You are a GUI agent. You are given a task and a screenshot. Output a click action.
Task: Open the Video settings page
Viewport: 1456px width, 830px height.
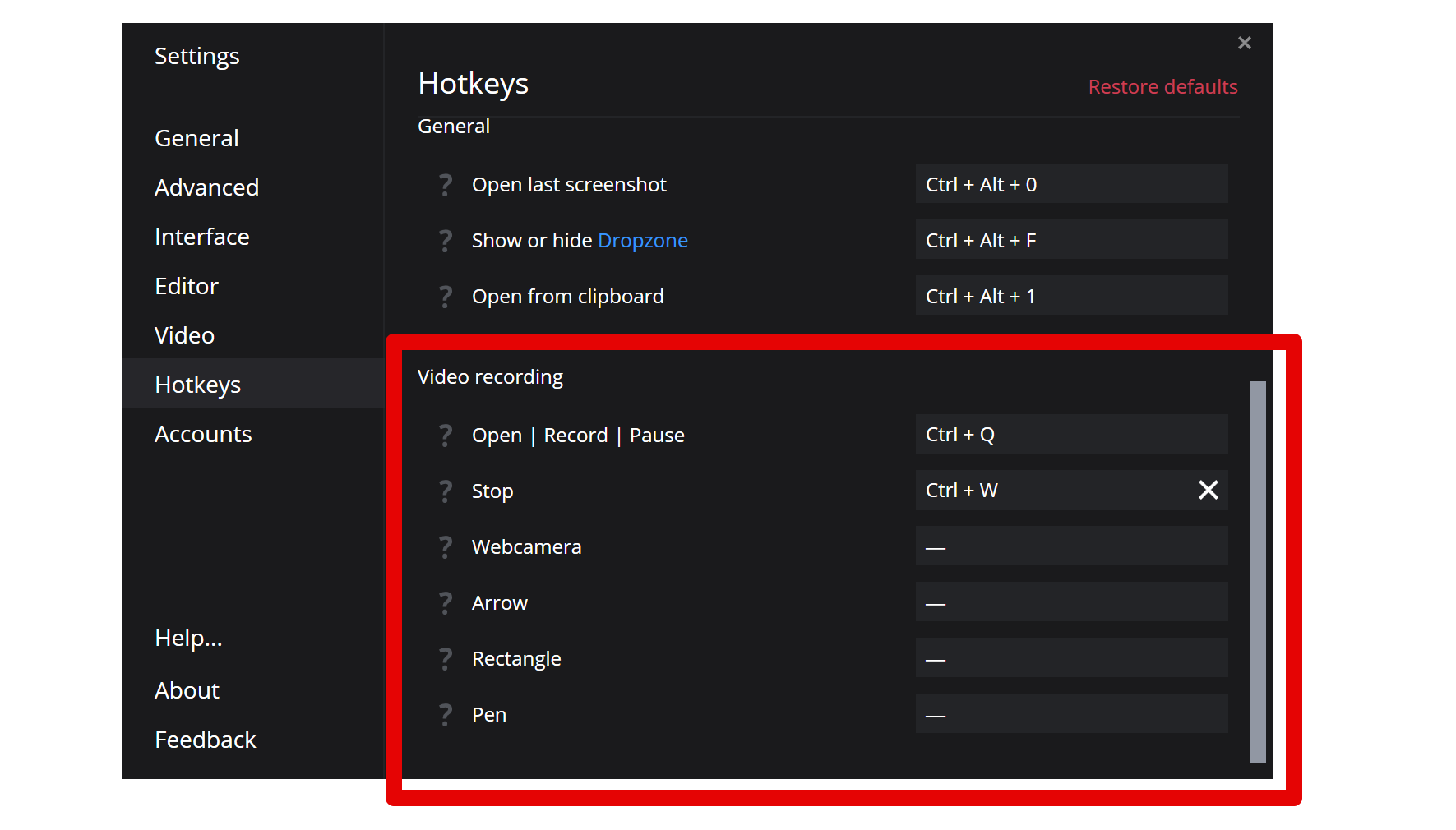pos(184,335)
